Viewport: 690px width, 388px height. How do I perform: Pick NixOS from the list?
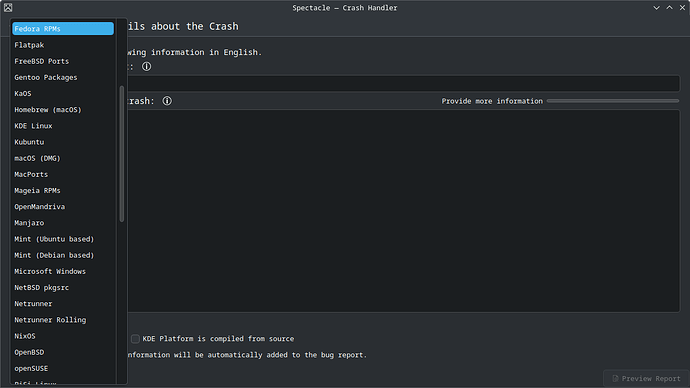coord(63,336)
